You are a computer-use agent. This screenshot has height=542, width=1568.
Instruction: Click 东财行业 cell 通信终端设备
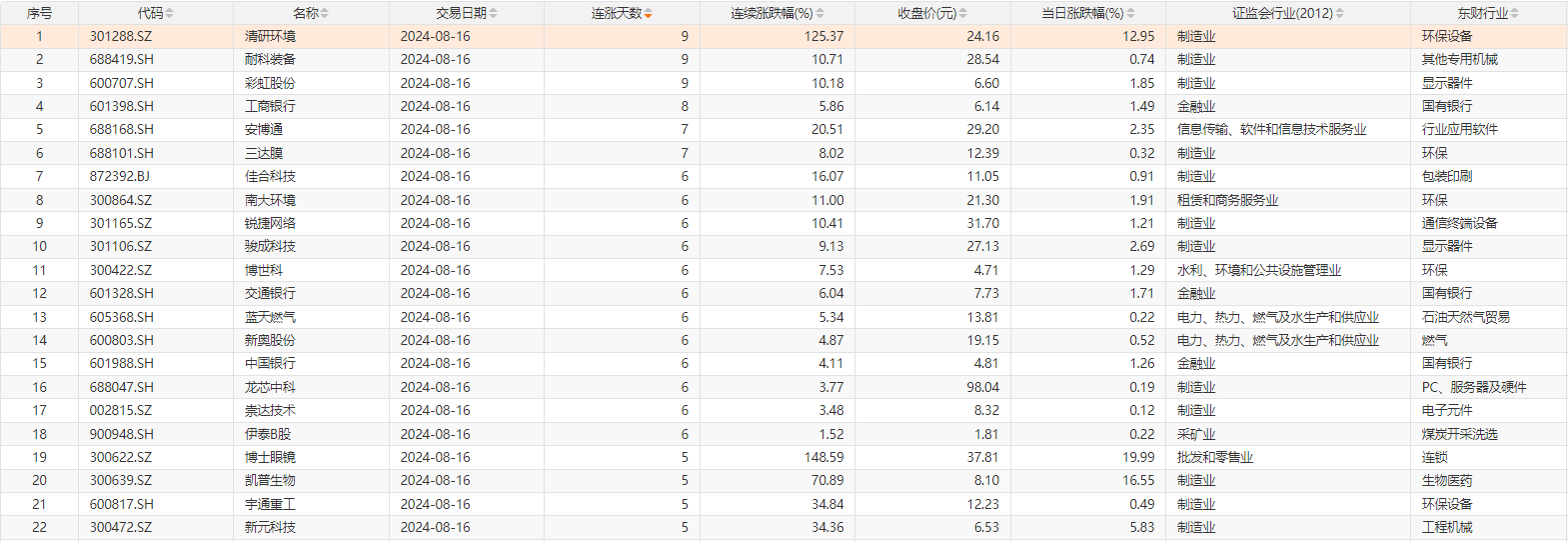(1460, 223)
